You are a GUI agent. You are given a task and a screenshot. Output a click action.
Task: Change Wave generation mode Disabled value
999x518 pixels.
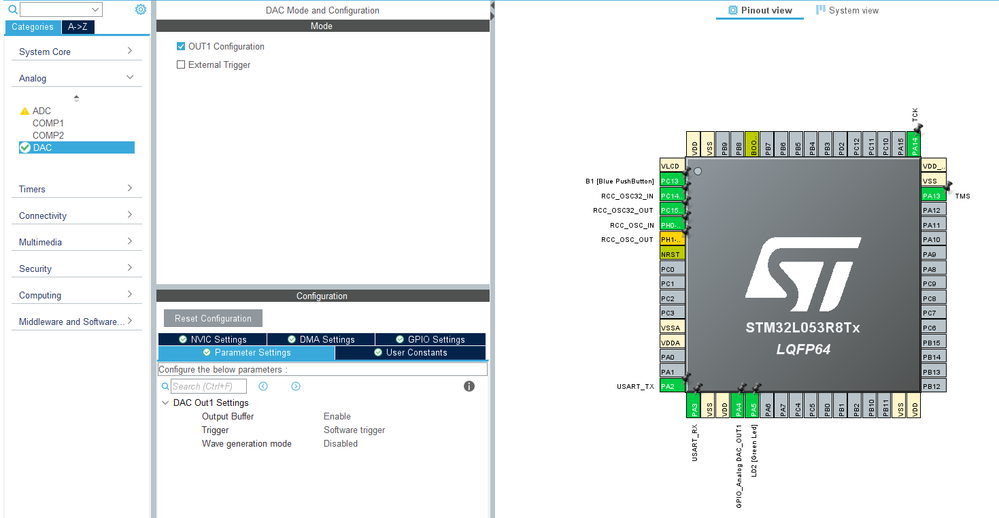click(341, 443)
